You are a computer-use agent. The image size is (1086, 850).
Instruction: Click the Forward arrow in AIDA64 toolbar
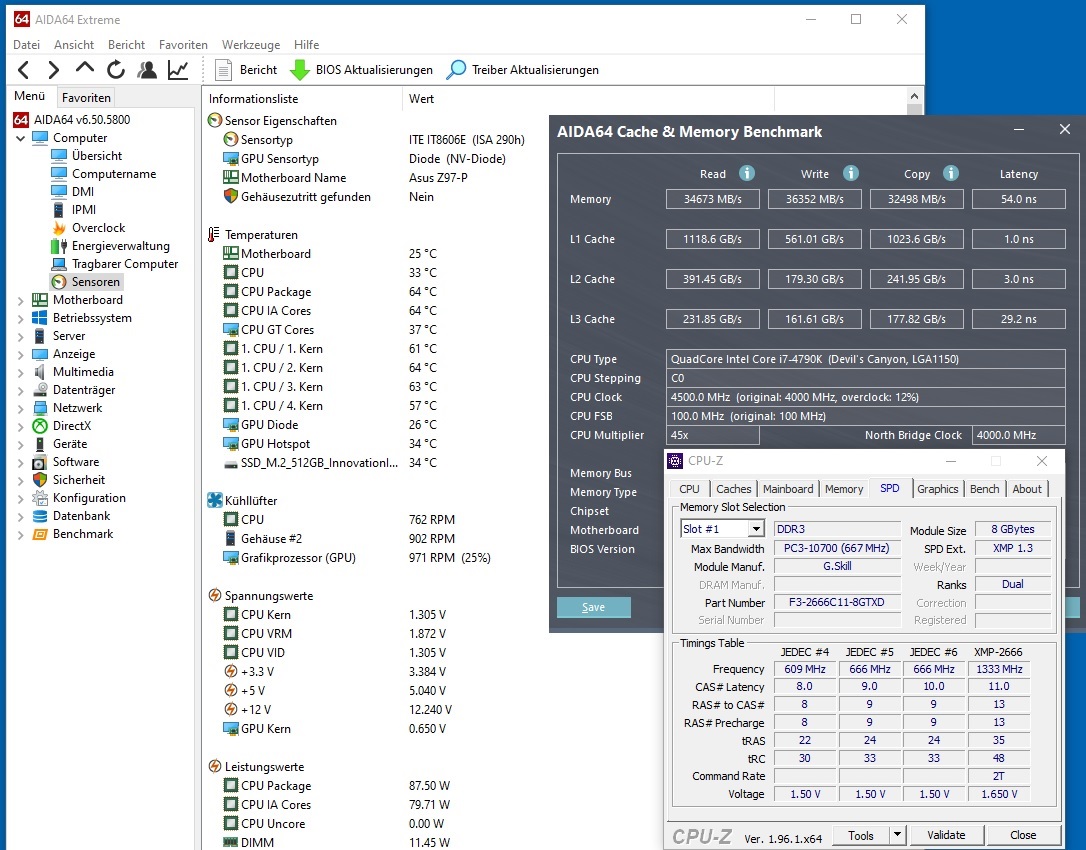(53, 70)
